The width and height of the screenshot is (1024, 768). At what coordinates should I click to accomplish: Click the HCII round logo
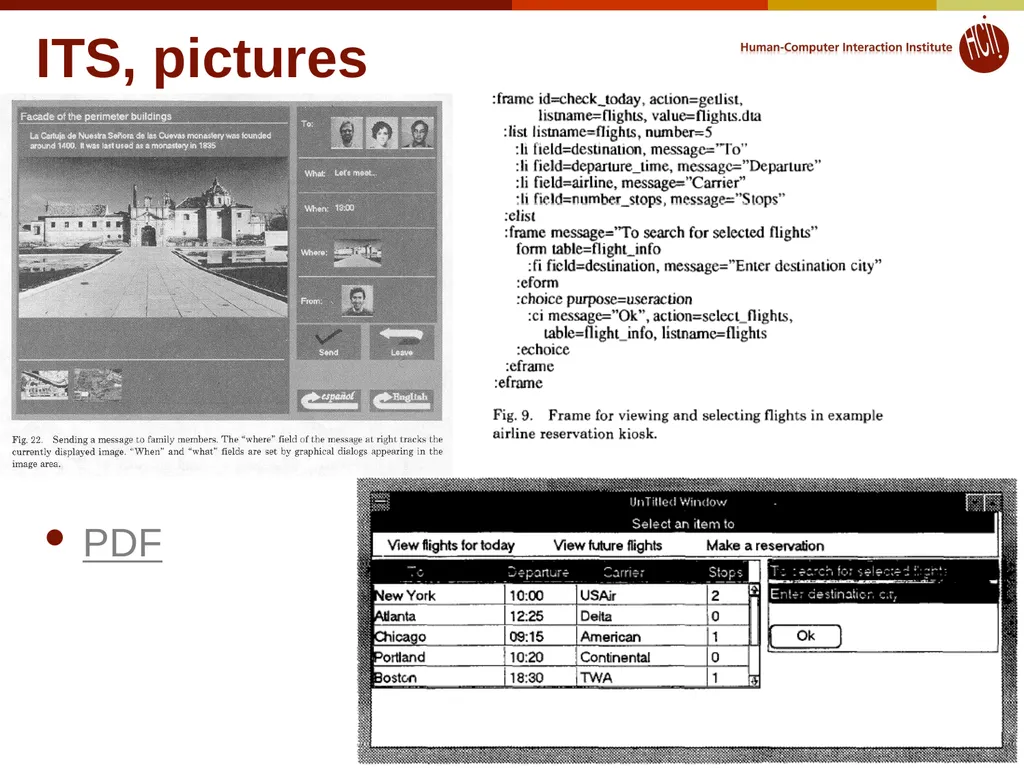pos(984,46)
